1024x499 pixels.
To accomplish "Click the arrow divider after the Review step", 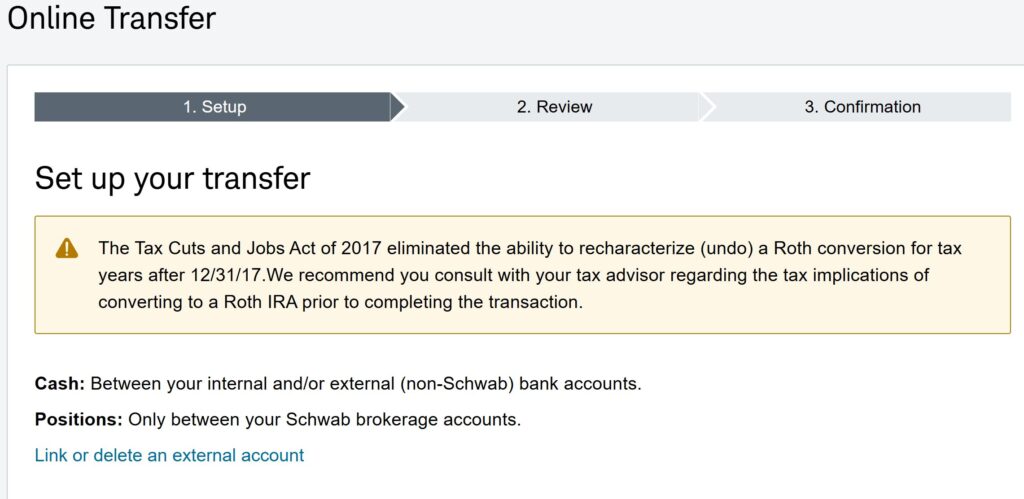I will 708,107.
